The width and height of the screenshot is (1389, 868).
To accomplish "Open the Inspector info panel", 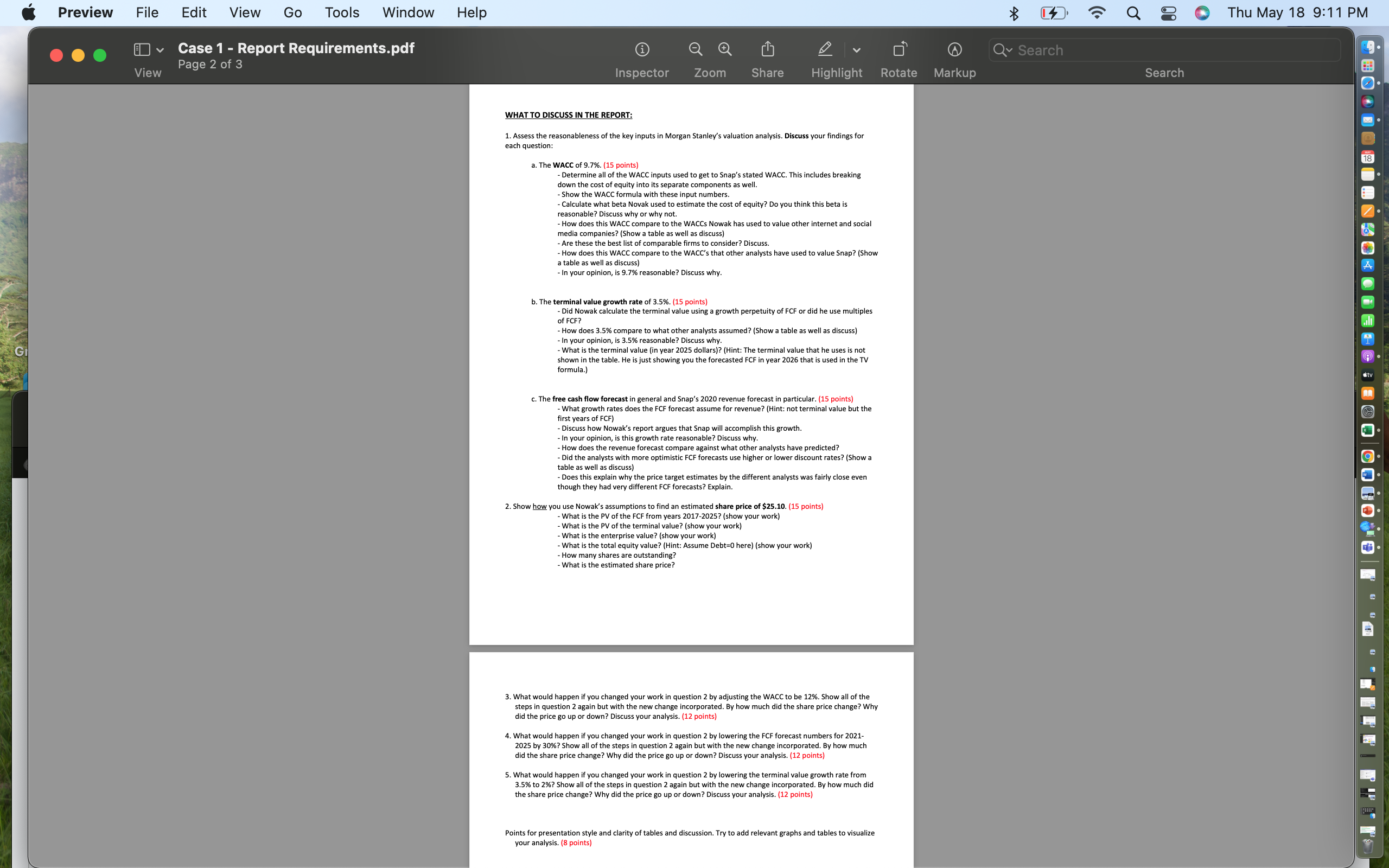I will [642, 50].
